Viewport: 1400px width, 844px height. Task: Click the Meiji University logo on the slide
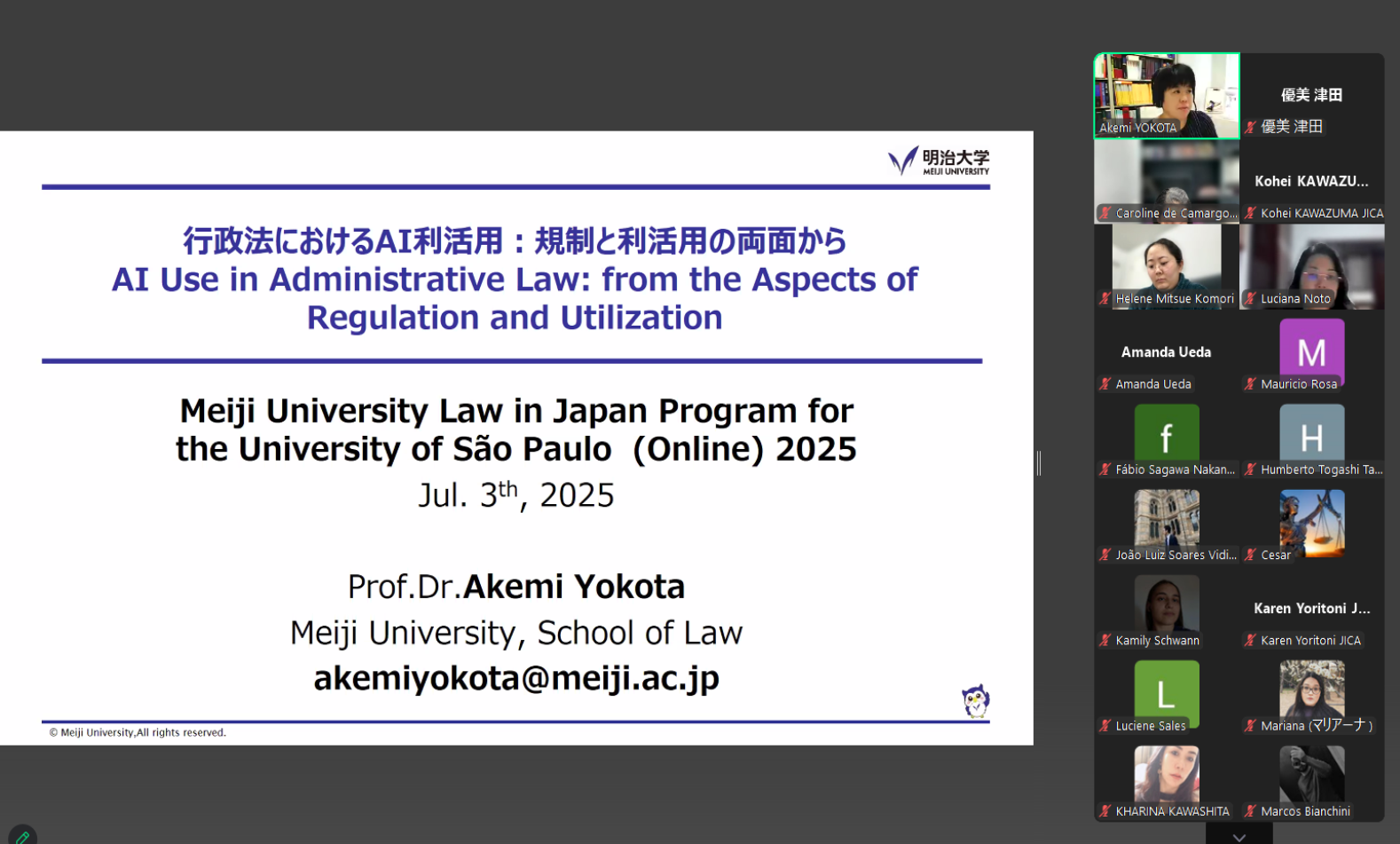click(x=939, y=161)
